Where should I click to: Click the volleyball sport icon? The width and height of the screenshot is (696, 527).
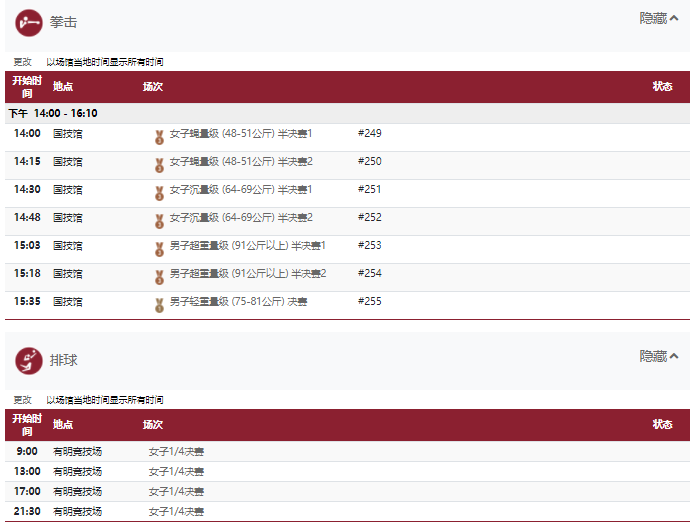(29, 361)
